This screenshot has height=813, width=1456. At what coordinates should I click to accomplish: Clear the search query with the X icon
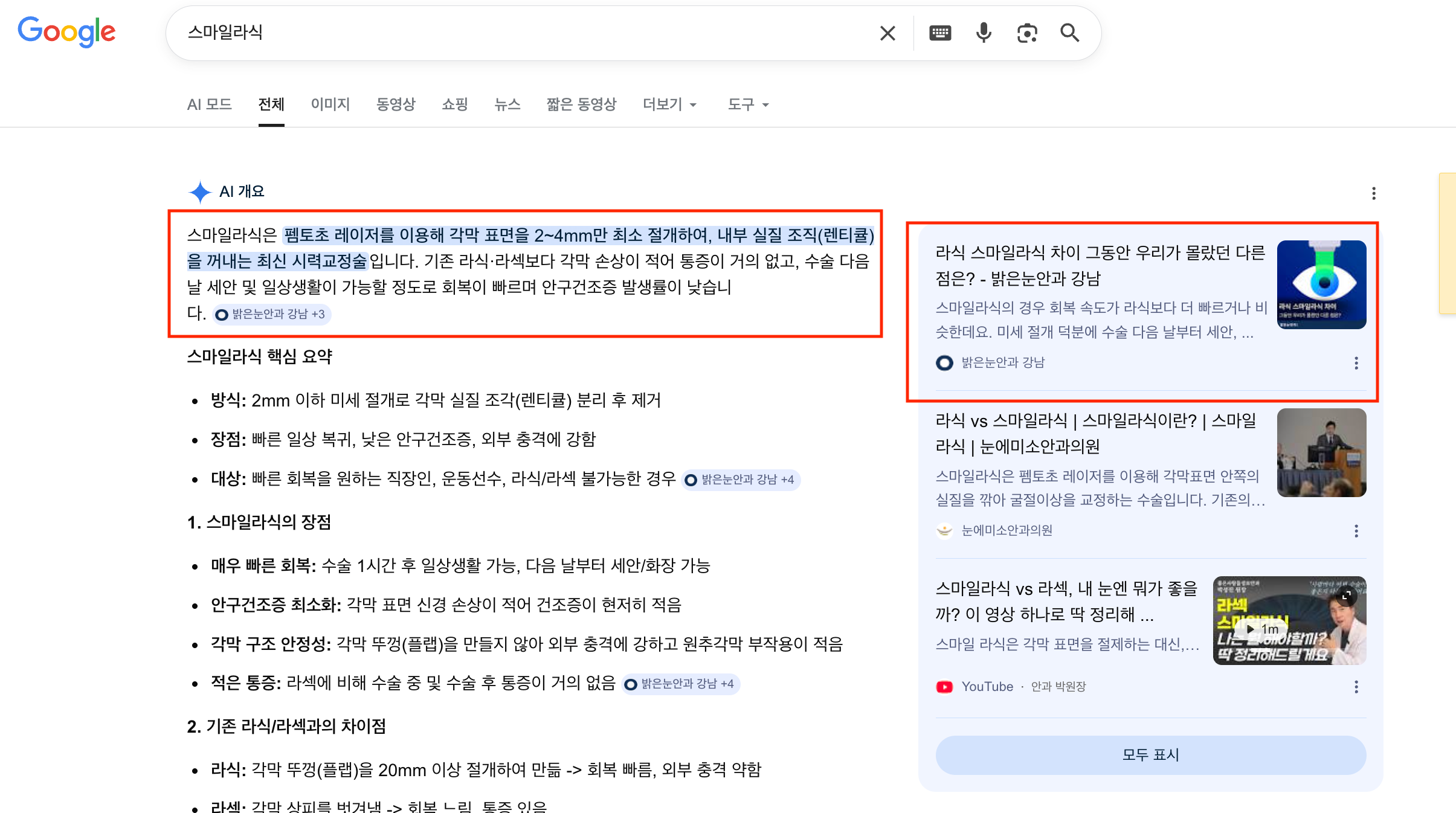click(x=887, y=33)
